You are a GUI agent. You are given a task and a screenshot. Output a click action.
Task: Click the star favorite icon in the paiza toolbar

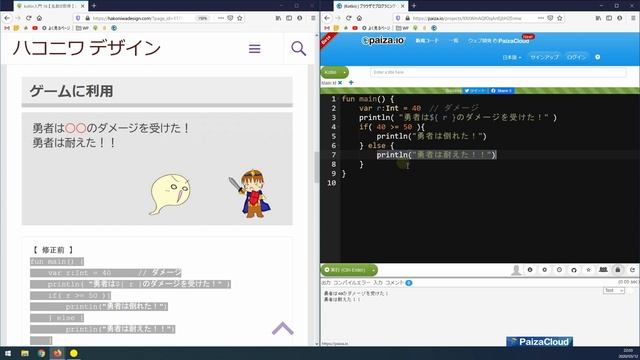pos(589,270)
